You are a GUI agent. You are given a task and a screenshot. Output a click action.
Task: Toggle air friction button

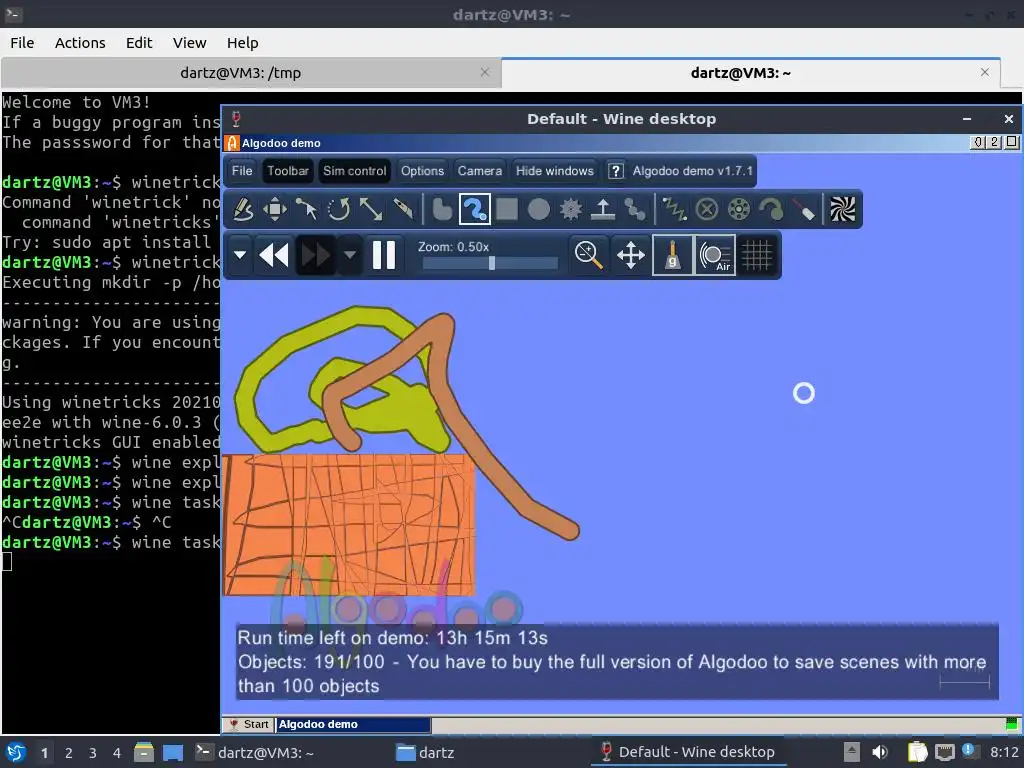coord(715,255)
